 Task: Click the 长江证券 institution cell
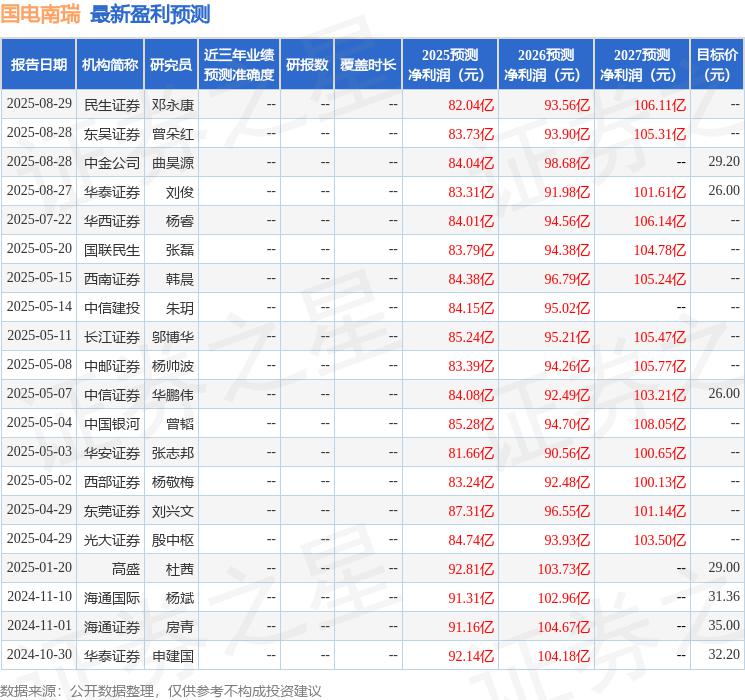[112, 337]
